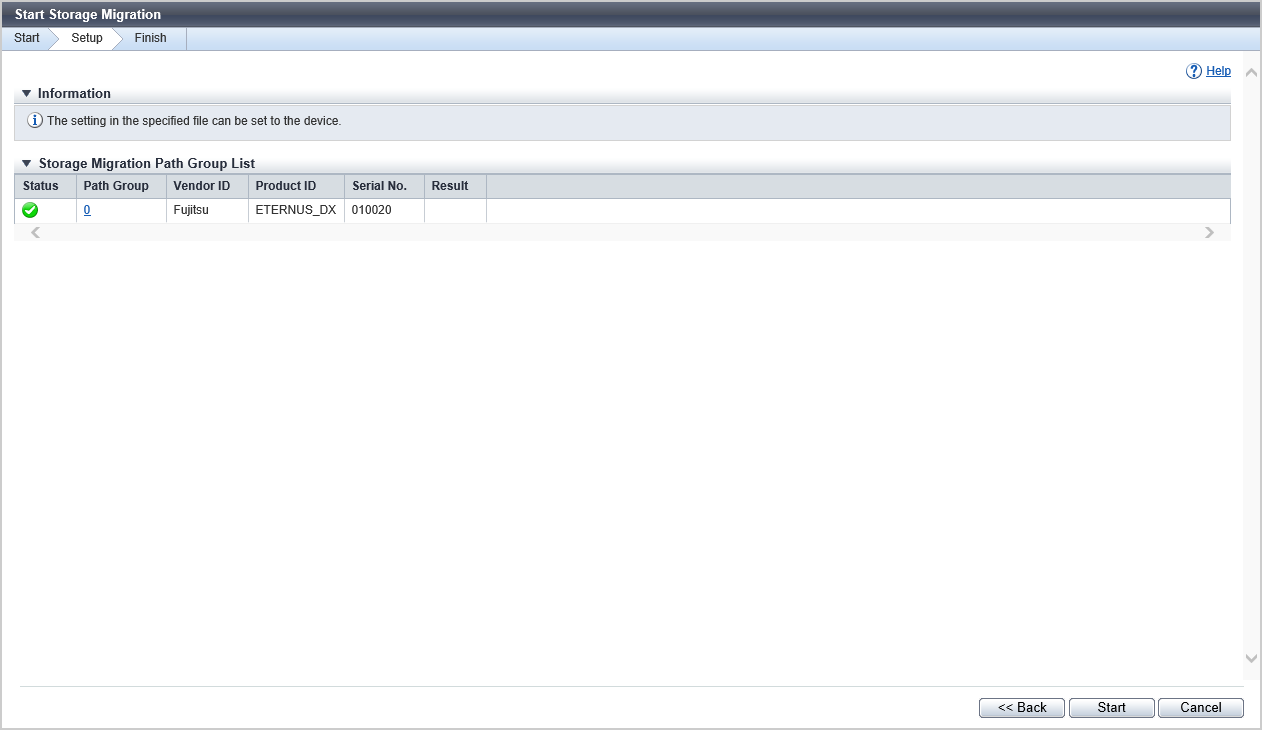The height and width of the screenshot is (730, 1262).
Task: Click the Information notice icon
Action: click(x=35, y=121)
